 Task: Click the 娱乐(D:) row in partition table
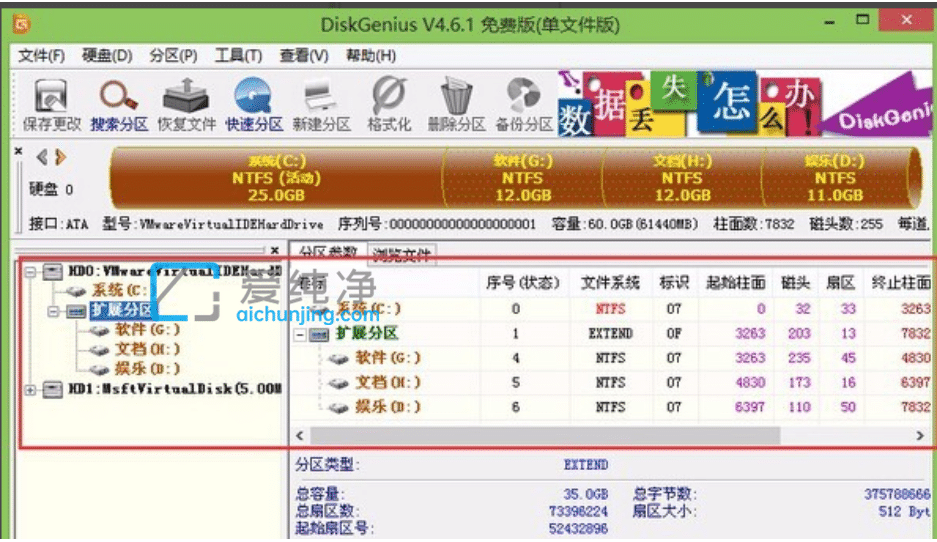click(x=613, y=407)
